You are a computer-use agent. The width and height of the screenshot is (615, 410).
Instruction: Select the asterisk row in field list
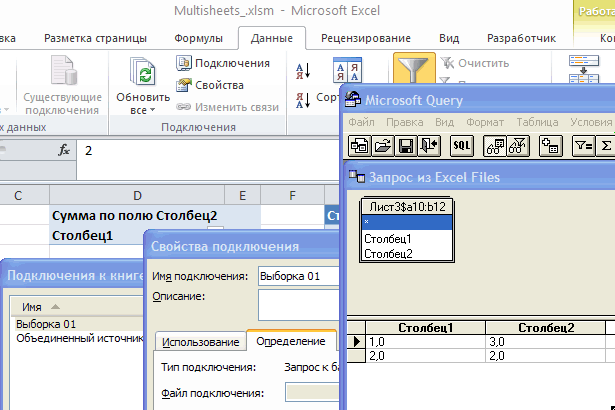tap(407, 222)
